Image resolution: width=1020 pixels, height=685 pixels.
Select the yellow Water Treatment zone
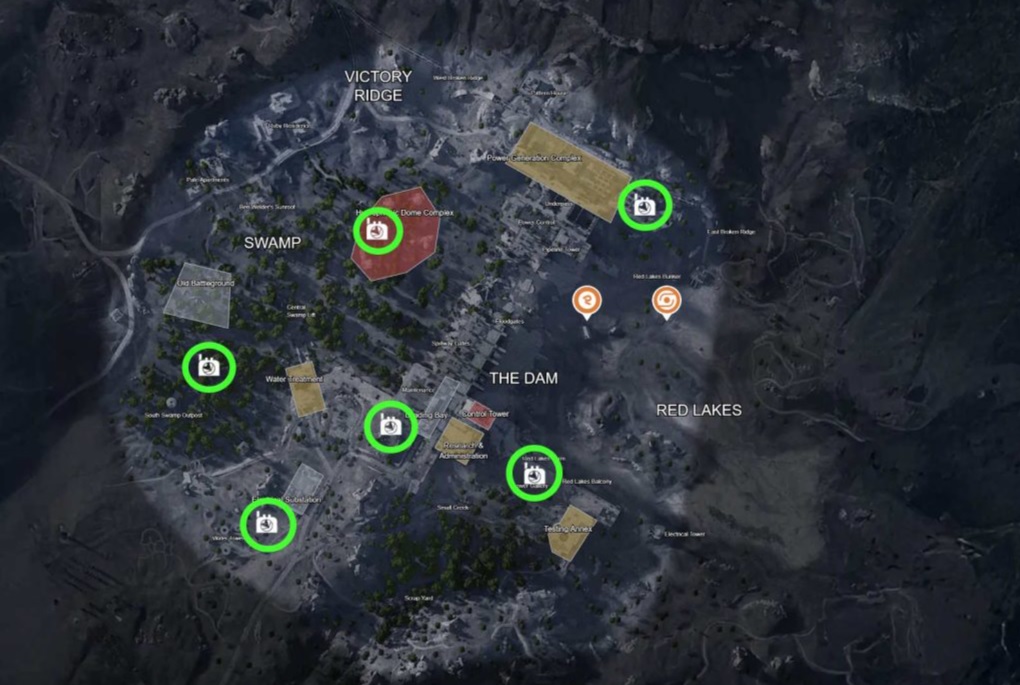pos(306,389)
